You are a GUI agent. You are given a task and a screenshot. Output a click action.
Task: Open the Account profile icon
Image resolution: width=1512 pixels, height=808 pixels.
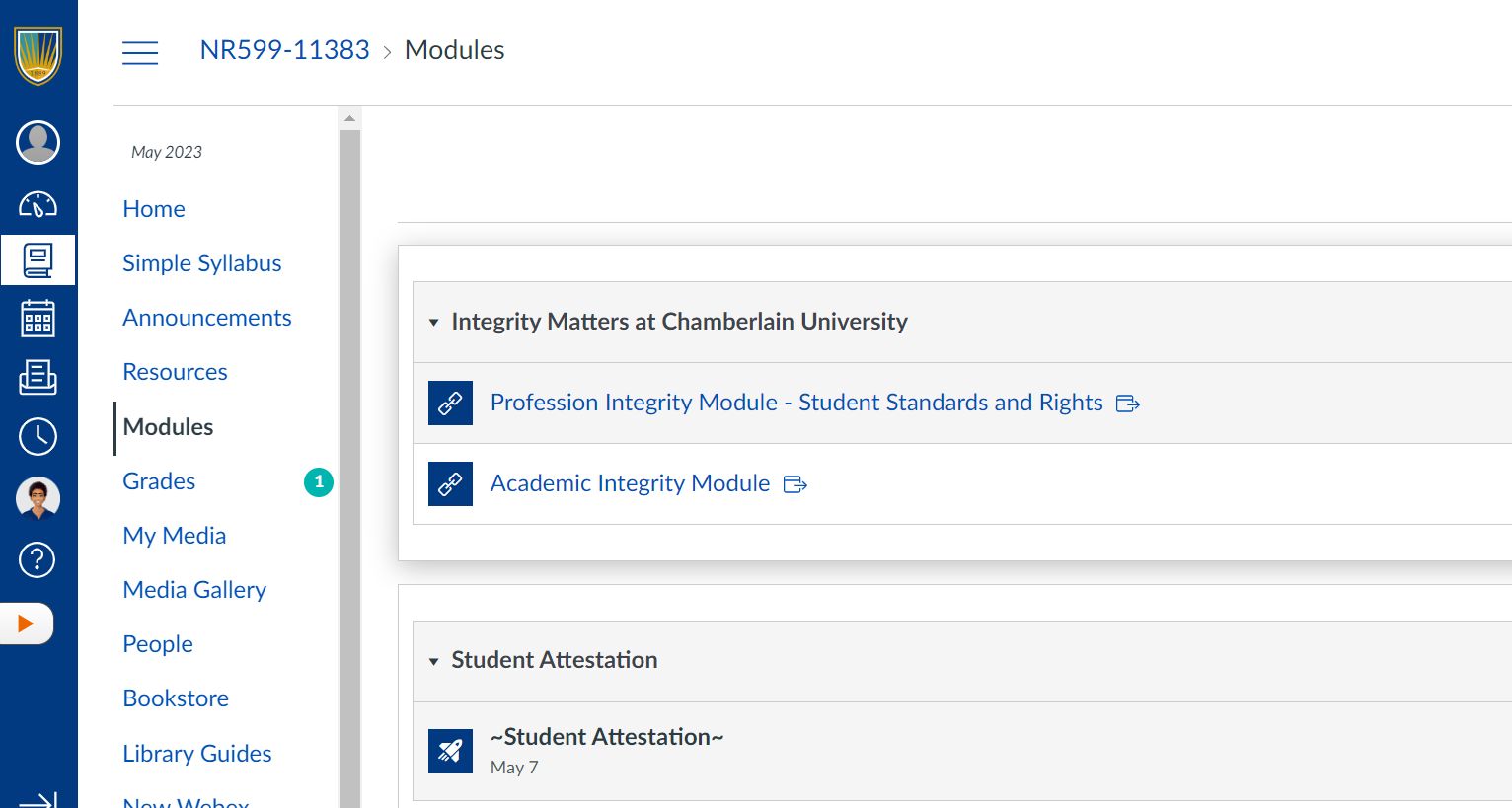pos(38,143)
